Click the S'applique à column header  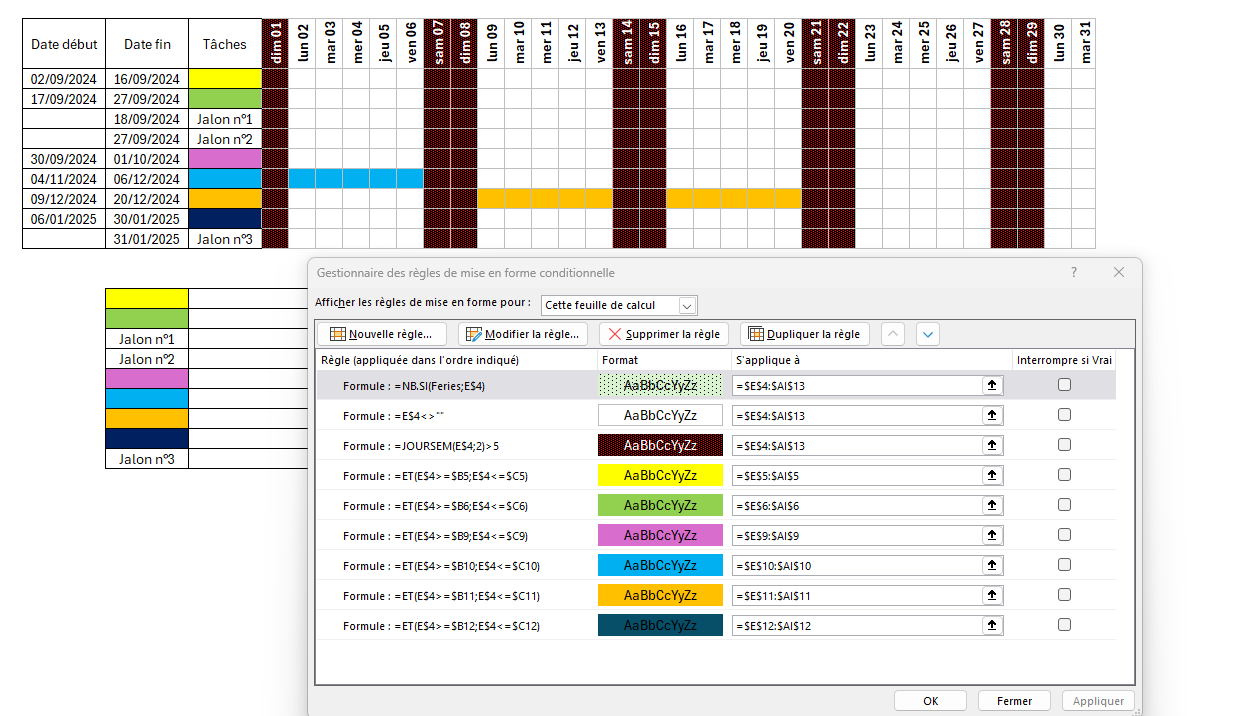pos(871,360)
